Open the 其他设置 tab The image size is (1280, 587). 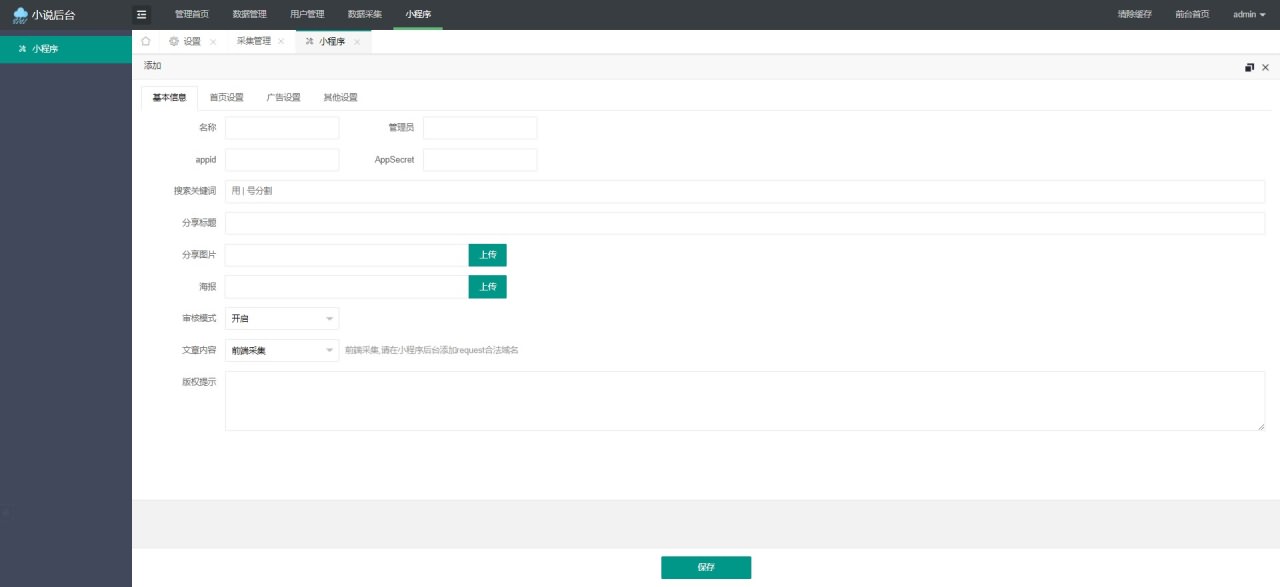(x=340, y=97)
